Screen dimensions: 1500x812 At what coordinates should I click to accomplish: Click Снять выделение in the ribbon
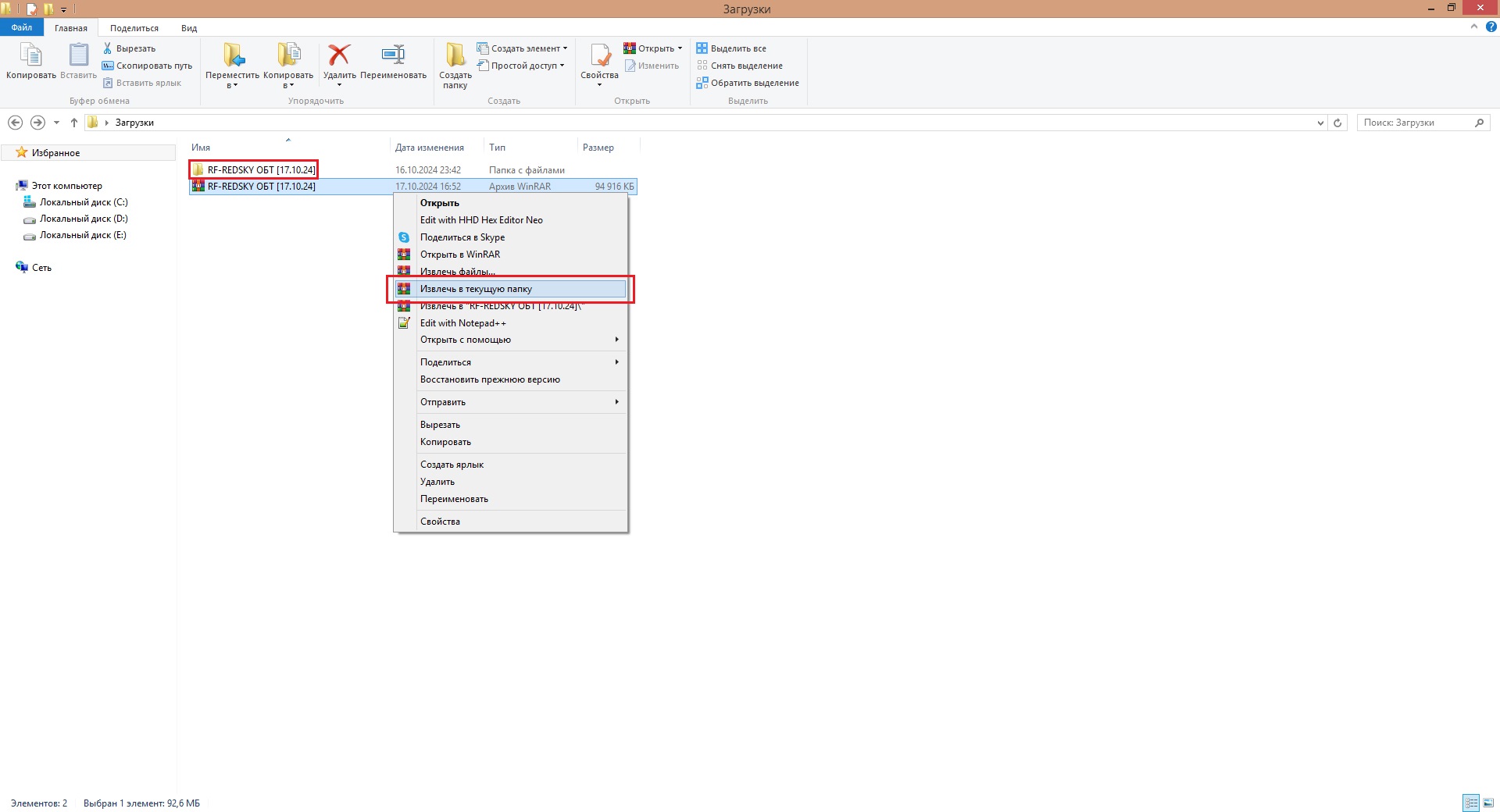[739, 66]
